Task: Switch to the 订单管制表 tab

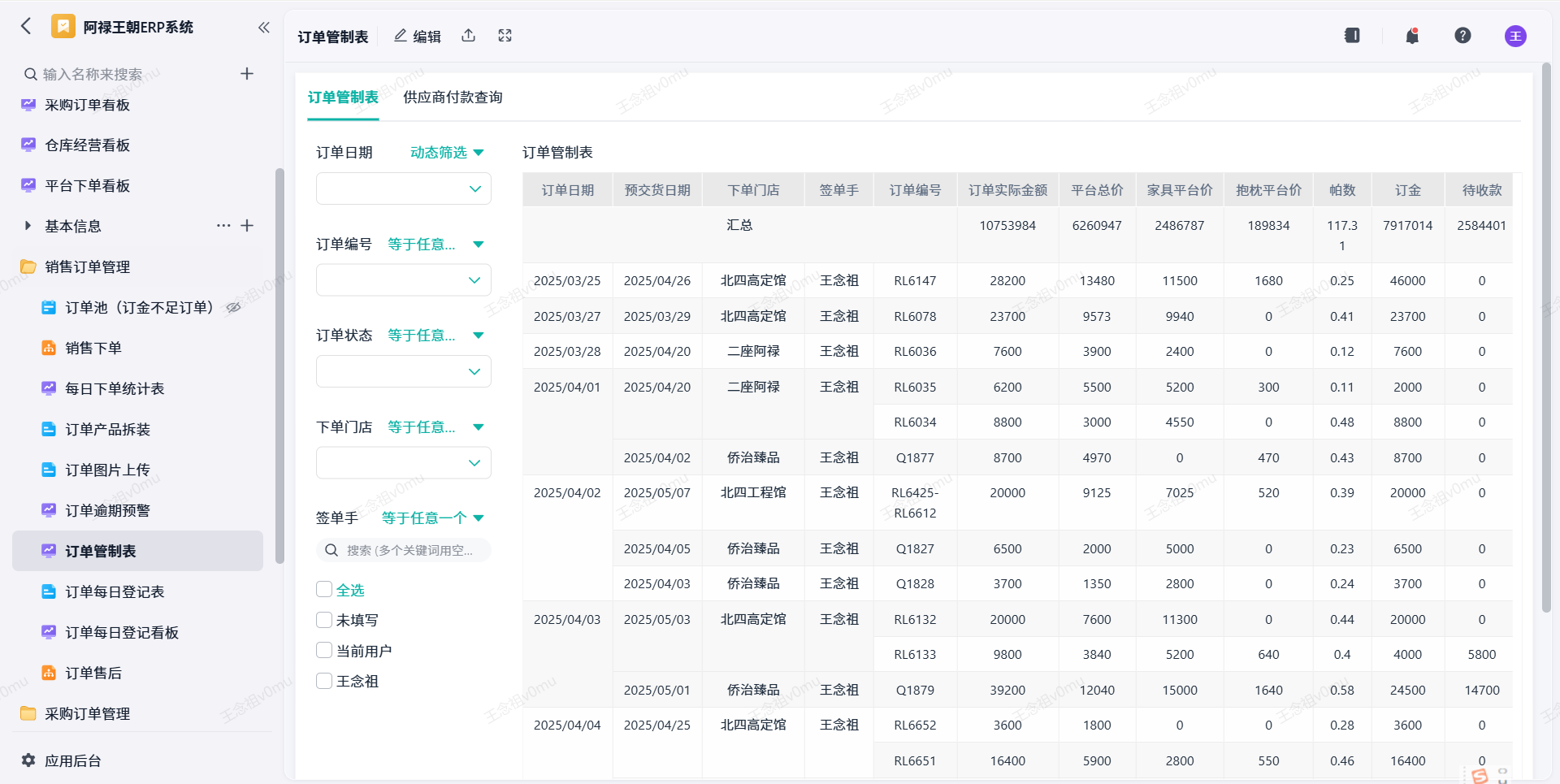Action: [x=343, y=97]
